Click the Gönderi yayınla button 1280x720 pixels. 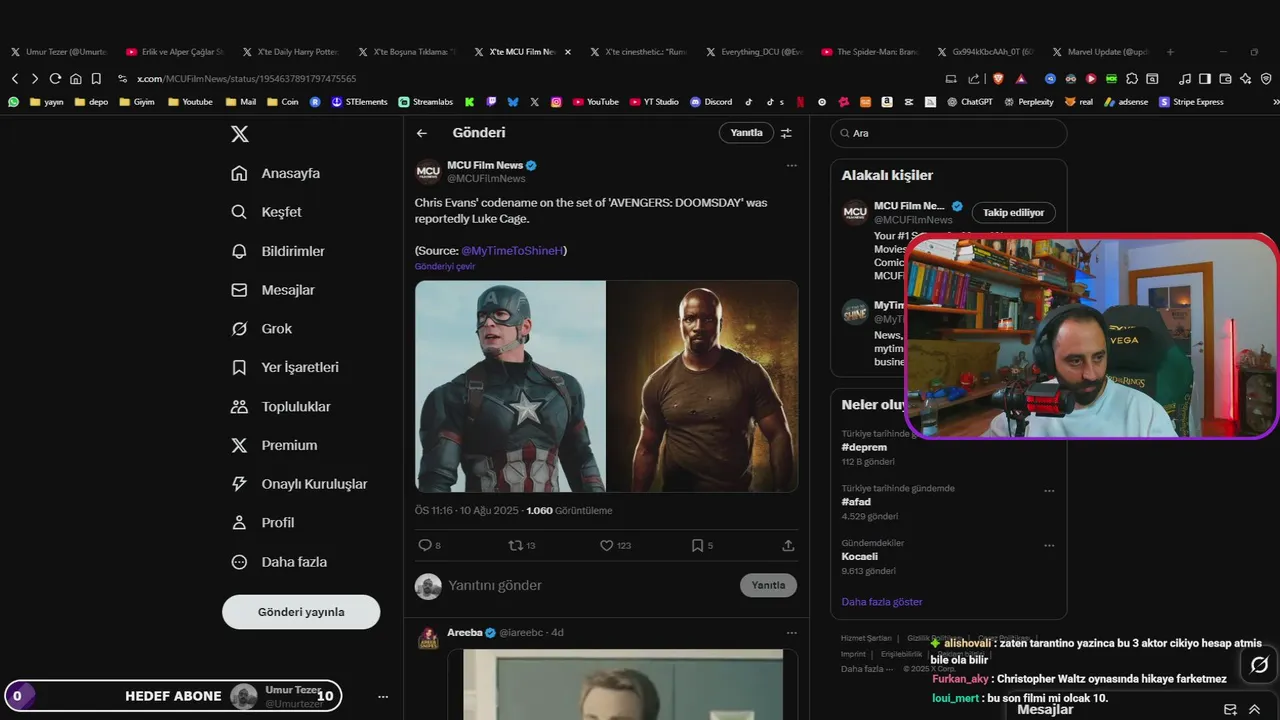(x=301, y=612)
